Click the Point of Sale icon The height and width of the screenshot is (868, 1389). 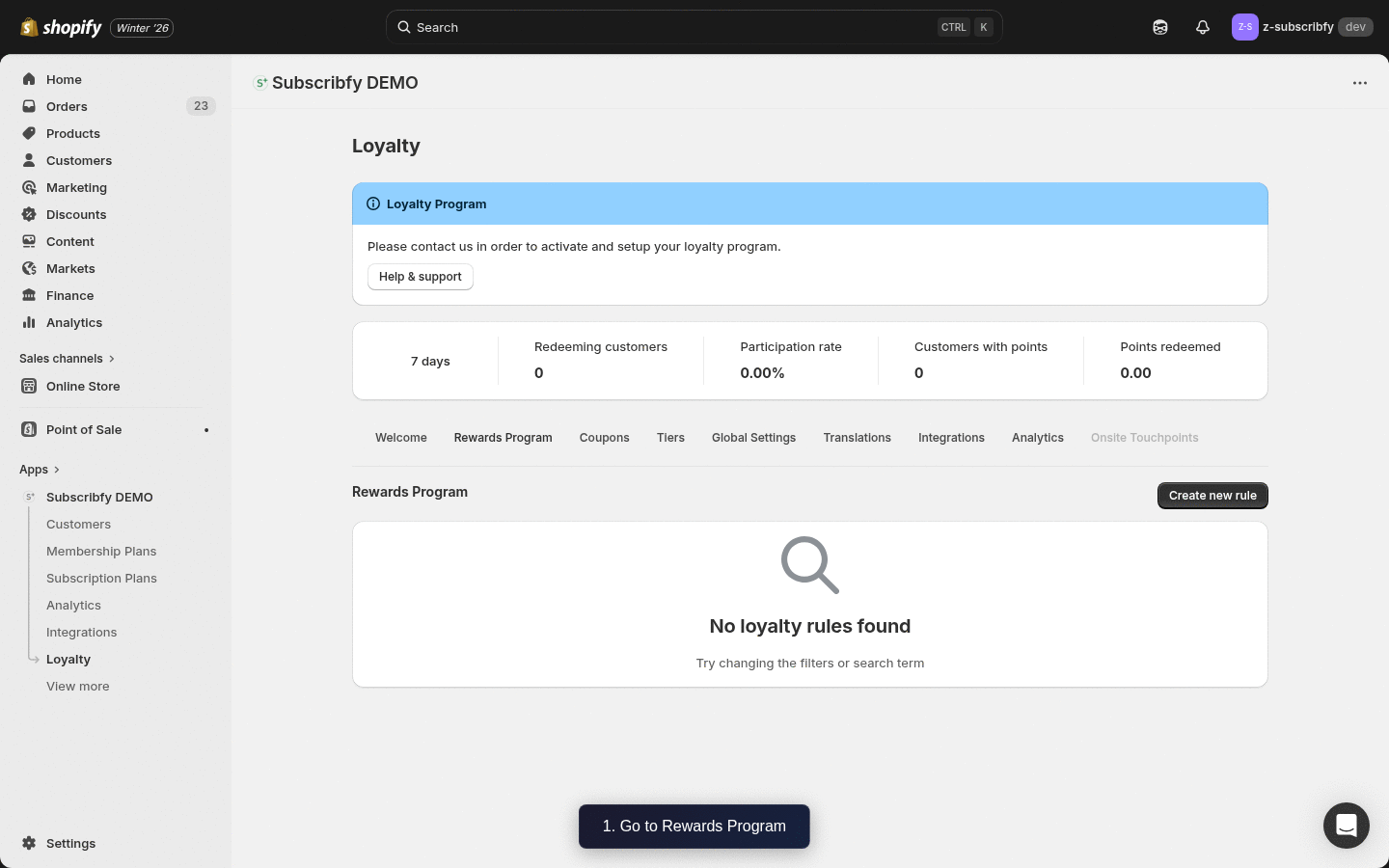click(29, 429)
